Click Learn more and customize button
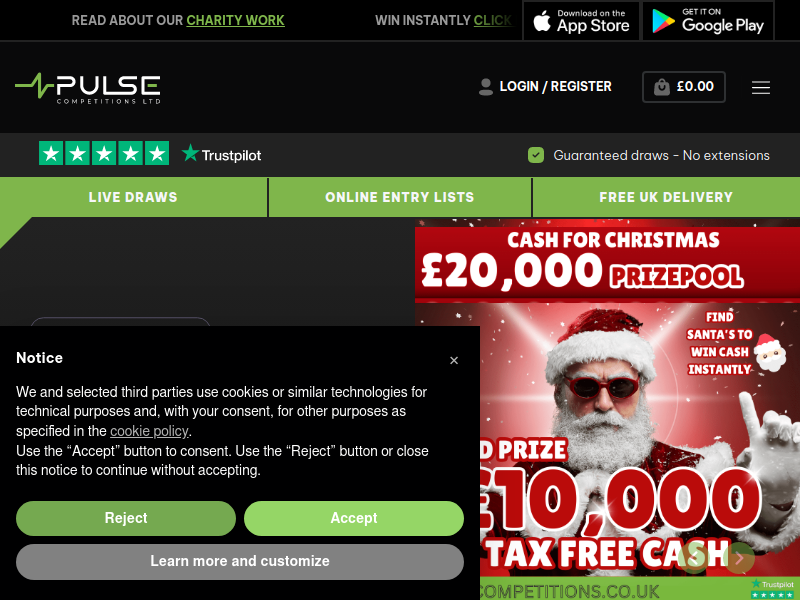Viewport: 800px width, 600px height. tap(240, 561)
